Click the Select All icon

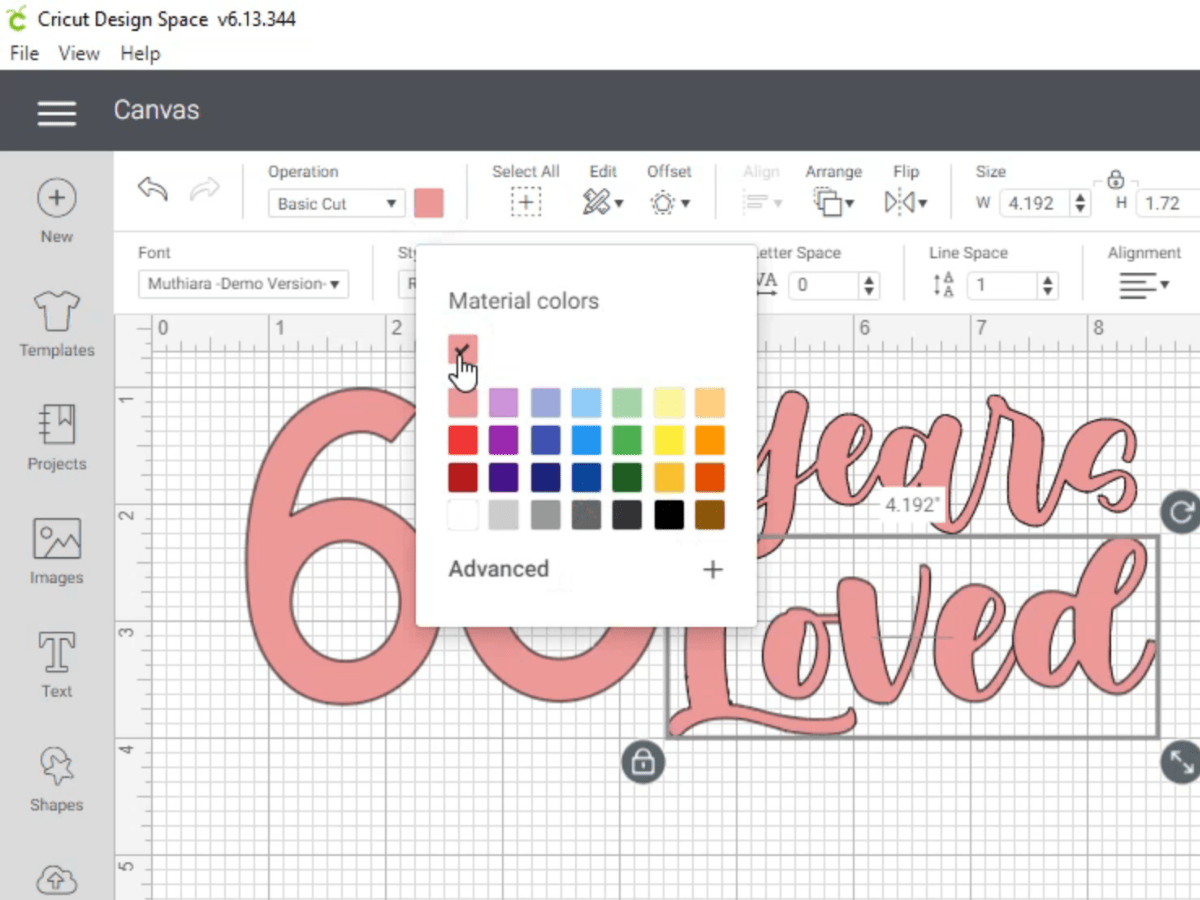(x=526, y=203)
